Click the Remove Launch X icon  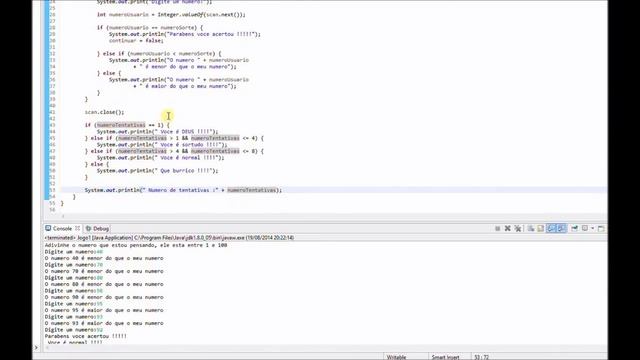click(x=508, y=229)
